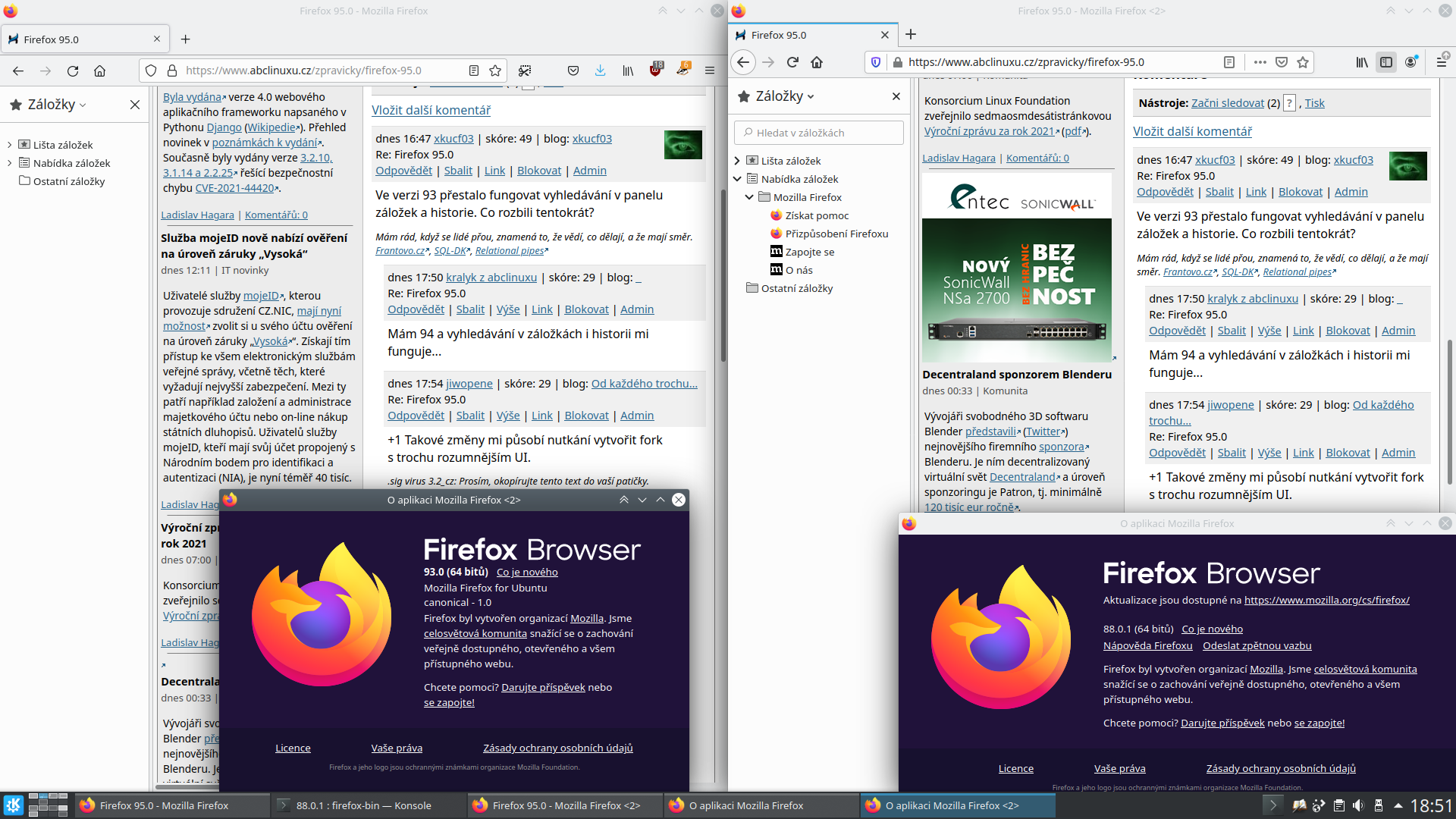
Task: Open Přizpůsobení Firefoxu bookmark
Action: click(836, 234)
